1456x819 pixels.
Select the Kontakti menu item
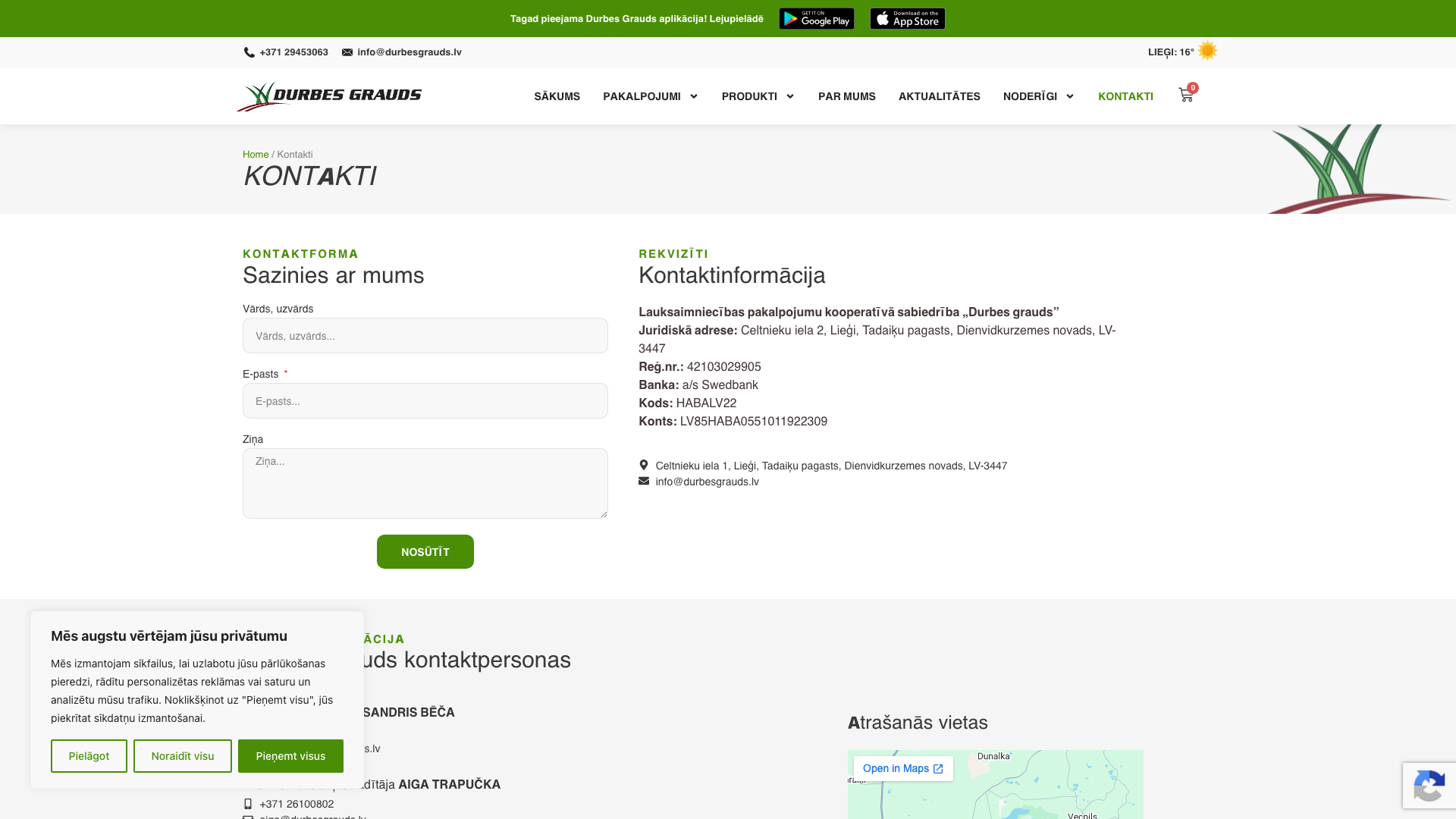click(x=1125, y=96)
